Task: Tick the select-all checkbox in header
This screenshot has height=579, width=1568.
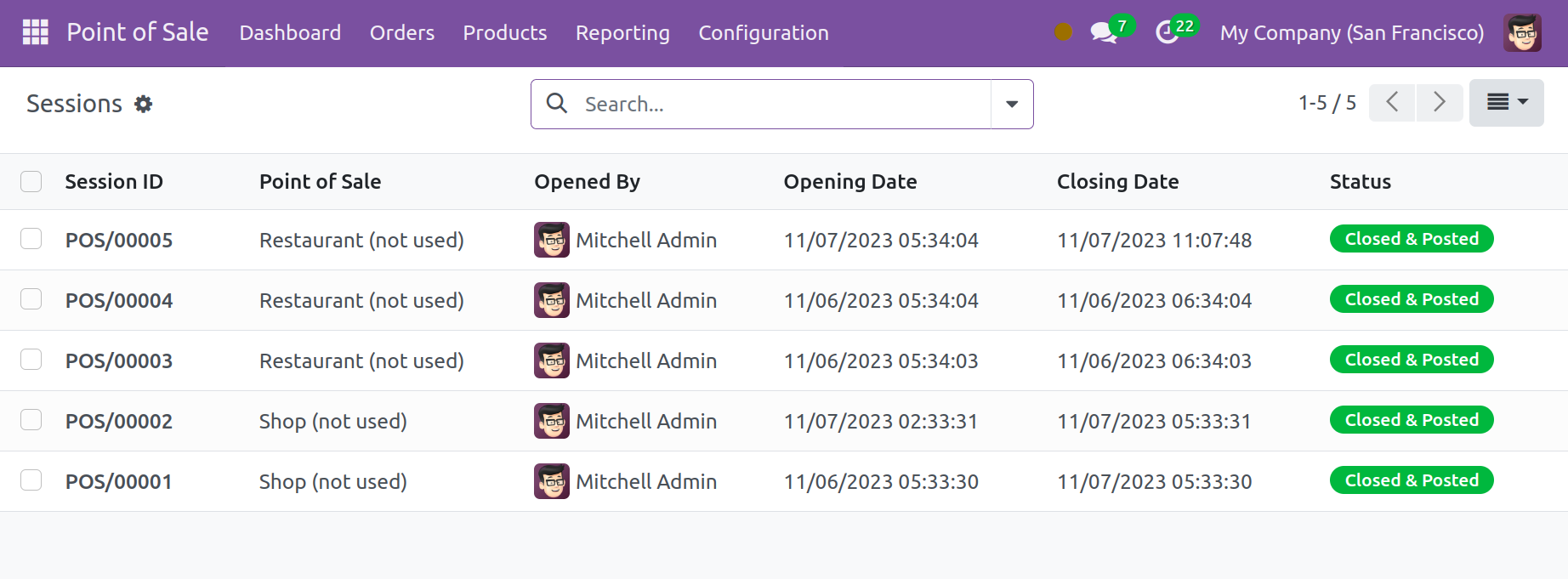Action: pyautogui.click(x=31, y=182)
